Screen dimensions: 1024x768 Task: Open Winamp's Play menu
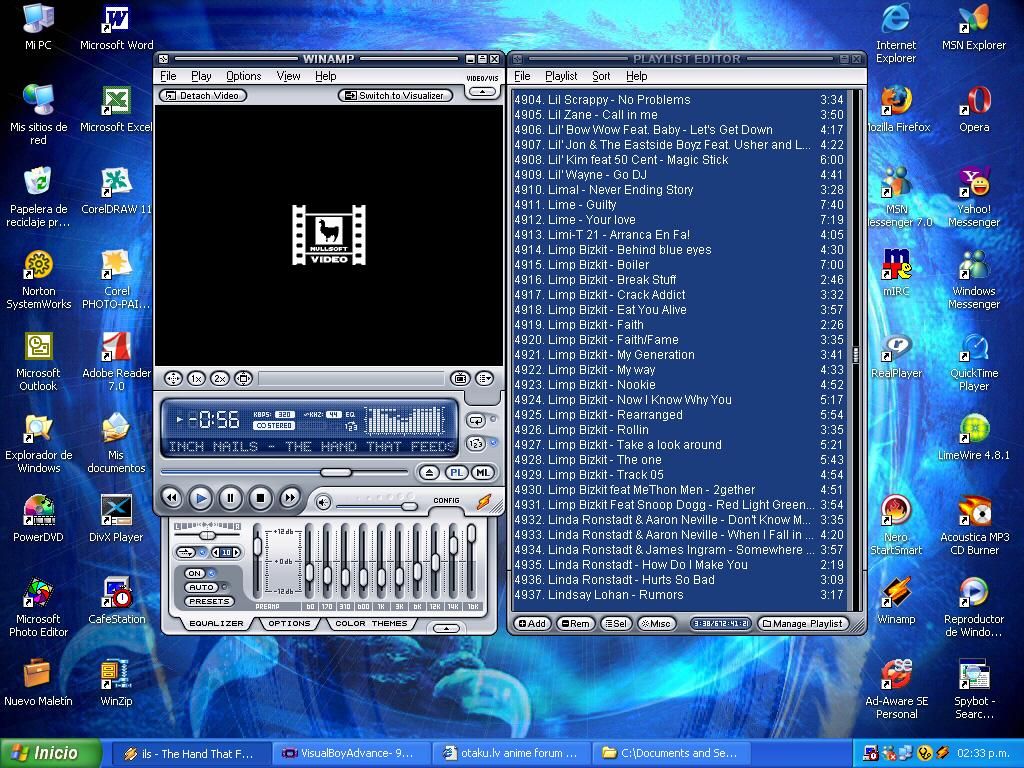[x=201, y=76]
